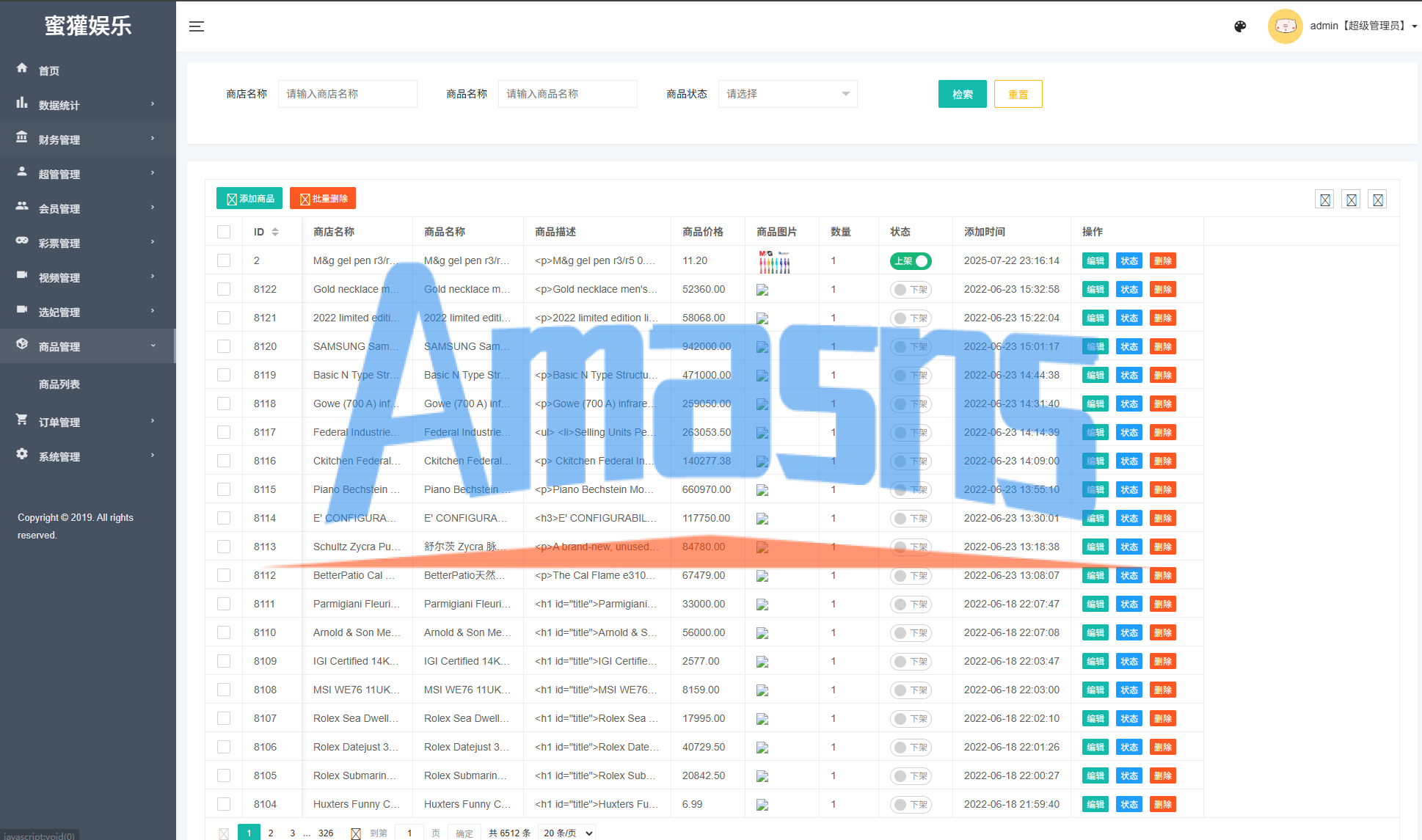This screenshot has width=1422, height=840.
Task: Click the home icon in sidebar
Action: pyautogui.click(x=22, y=68)
